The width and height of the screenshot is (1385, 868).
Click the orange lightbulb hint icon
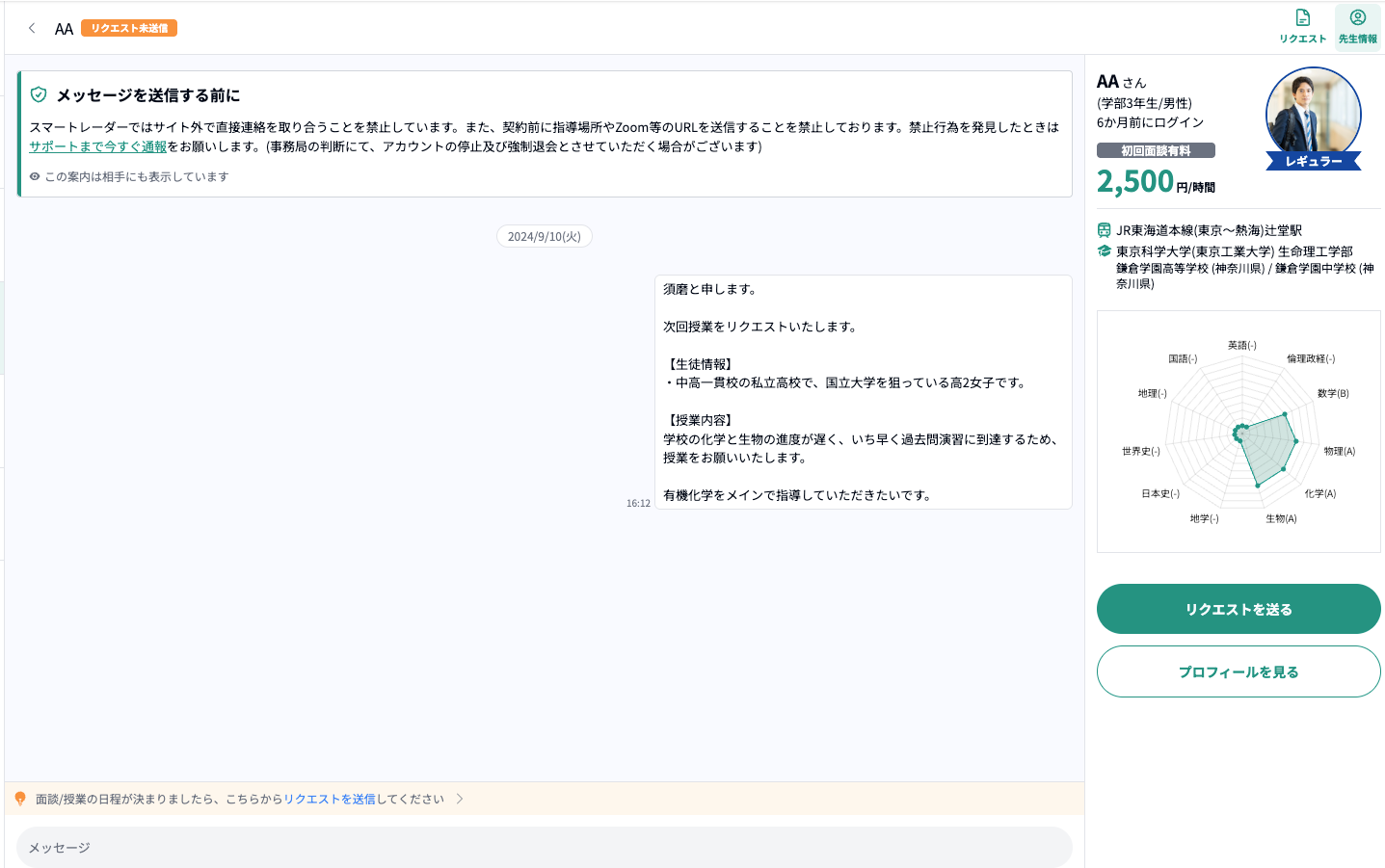point(20,799)
